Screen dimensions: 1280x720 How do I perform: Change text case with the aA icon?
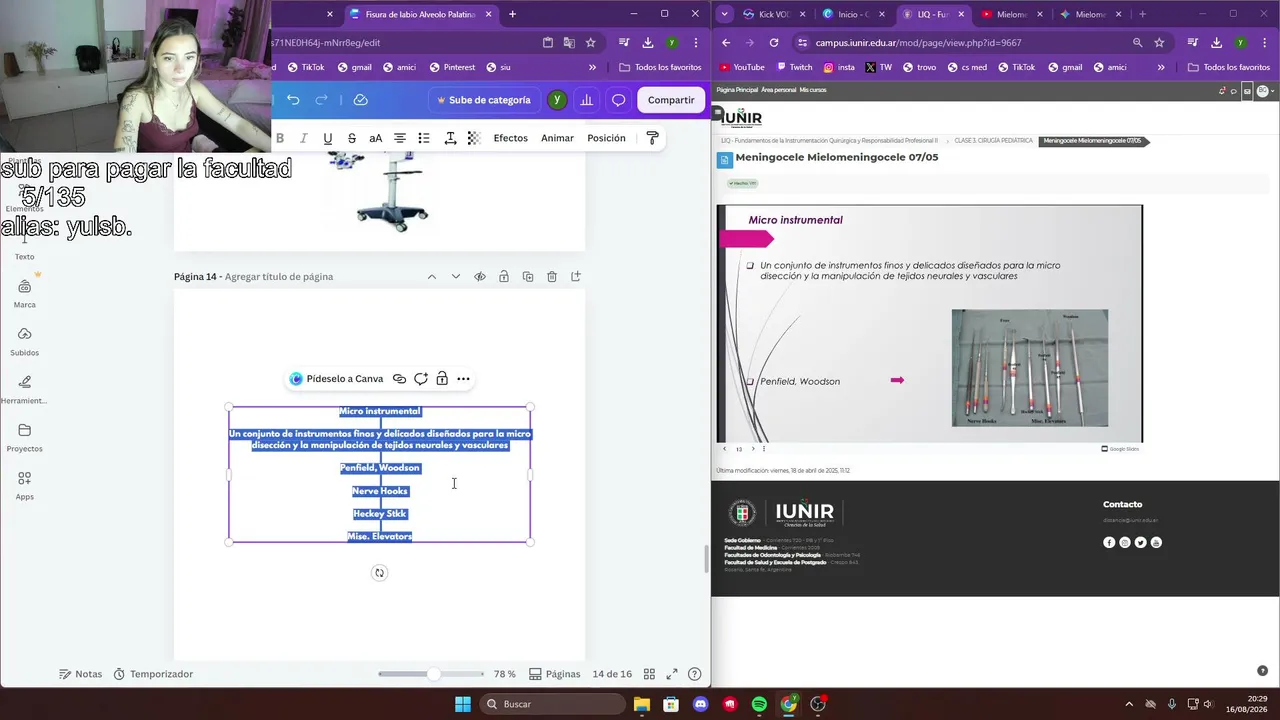(376, 138)
